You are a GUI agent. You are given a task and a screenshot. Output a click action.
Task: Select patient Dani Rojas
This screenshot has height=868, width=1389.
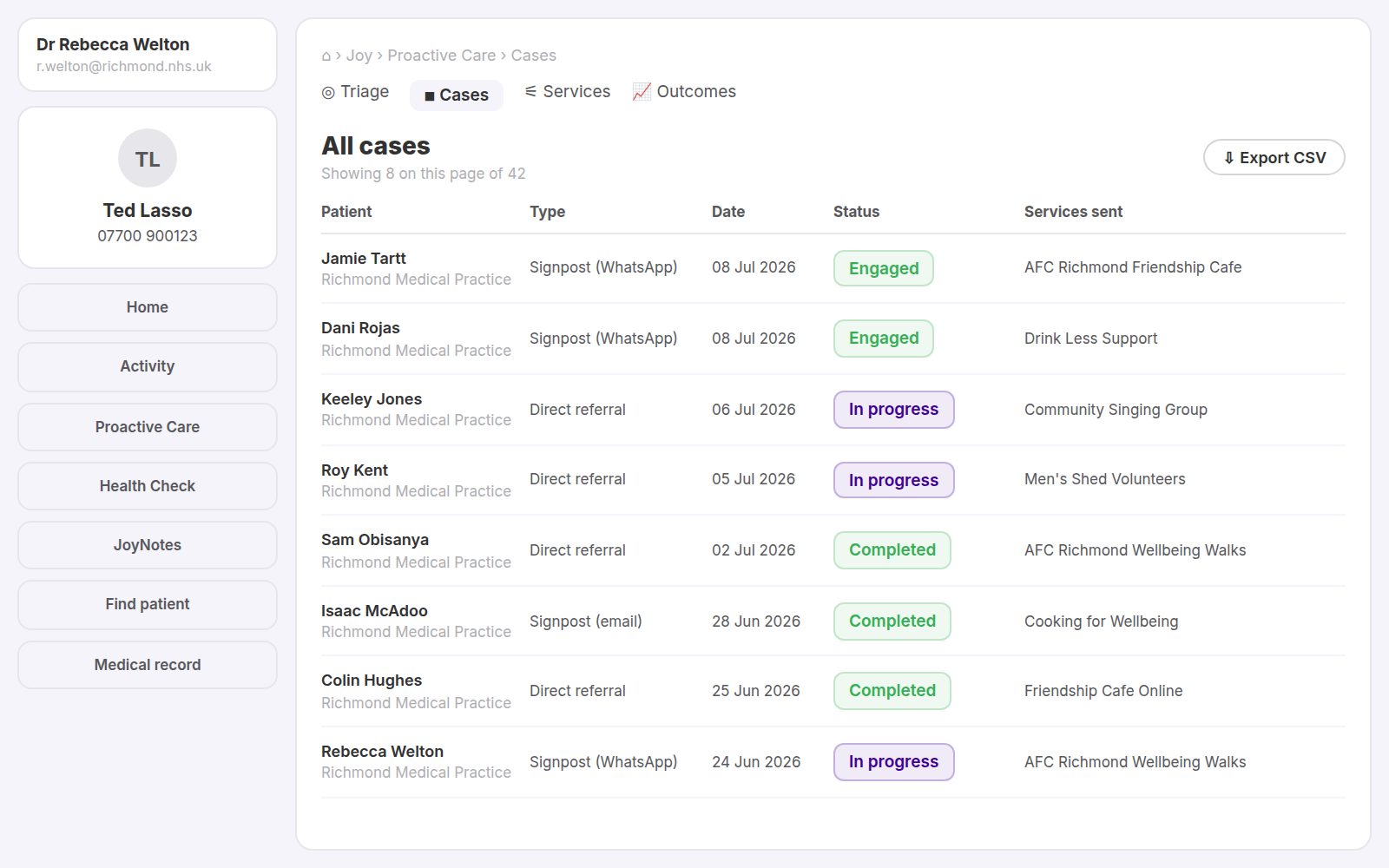point(360,328)
